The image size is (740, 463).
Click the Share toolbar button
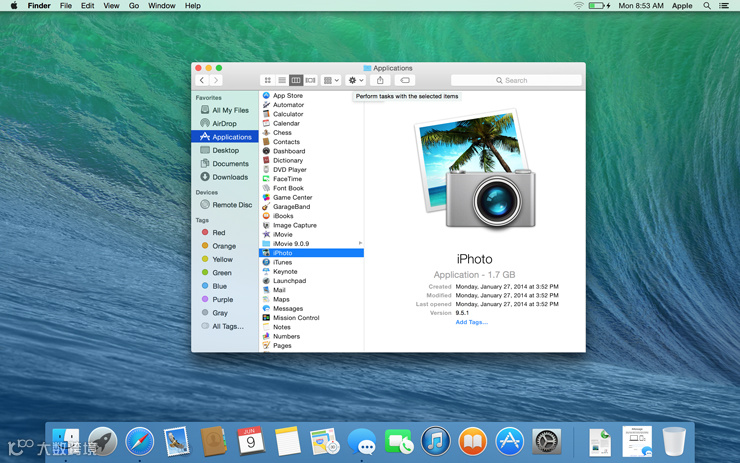tap(380, 80)
